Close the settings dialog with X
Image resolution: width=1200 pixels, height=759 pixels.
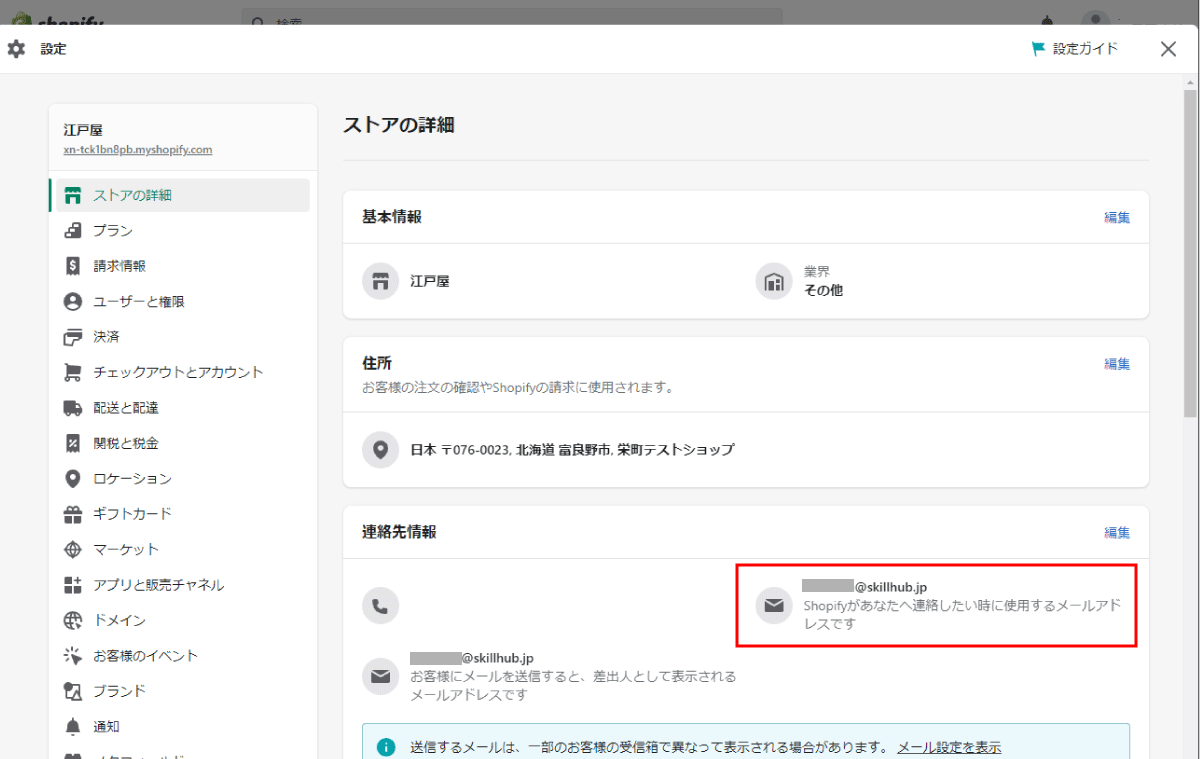coord(1168,49)
